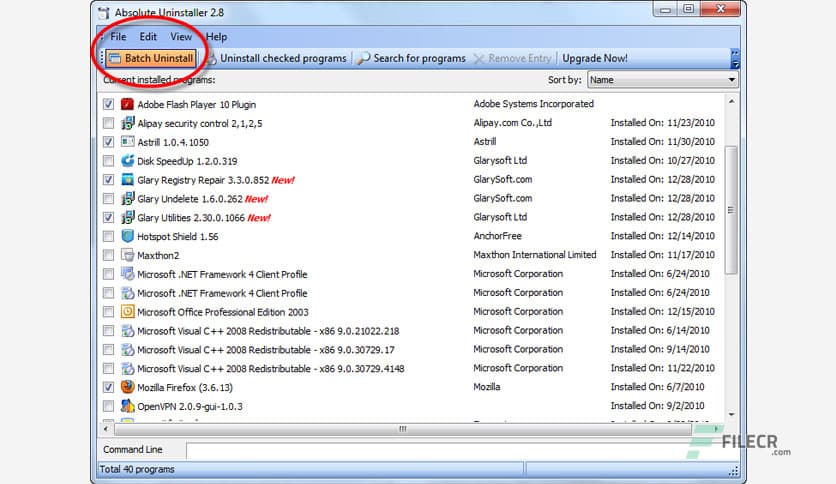This screenshot has width=836, height=484.
Task: Check the OpenVPN 2.0.9-gui checkbox
Action: click(108, 406)
